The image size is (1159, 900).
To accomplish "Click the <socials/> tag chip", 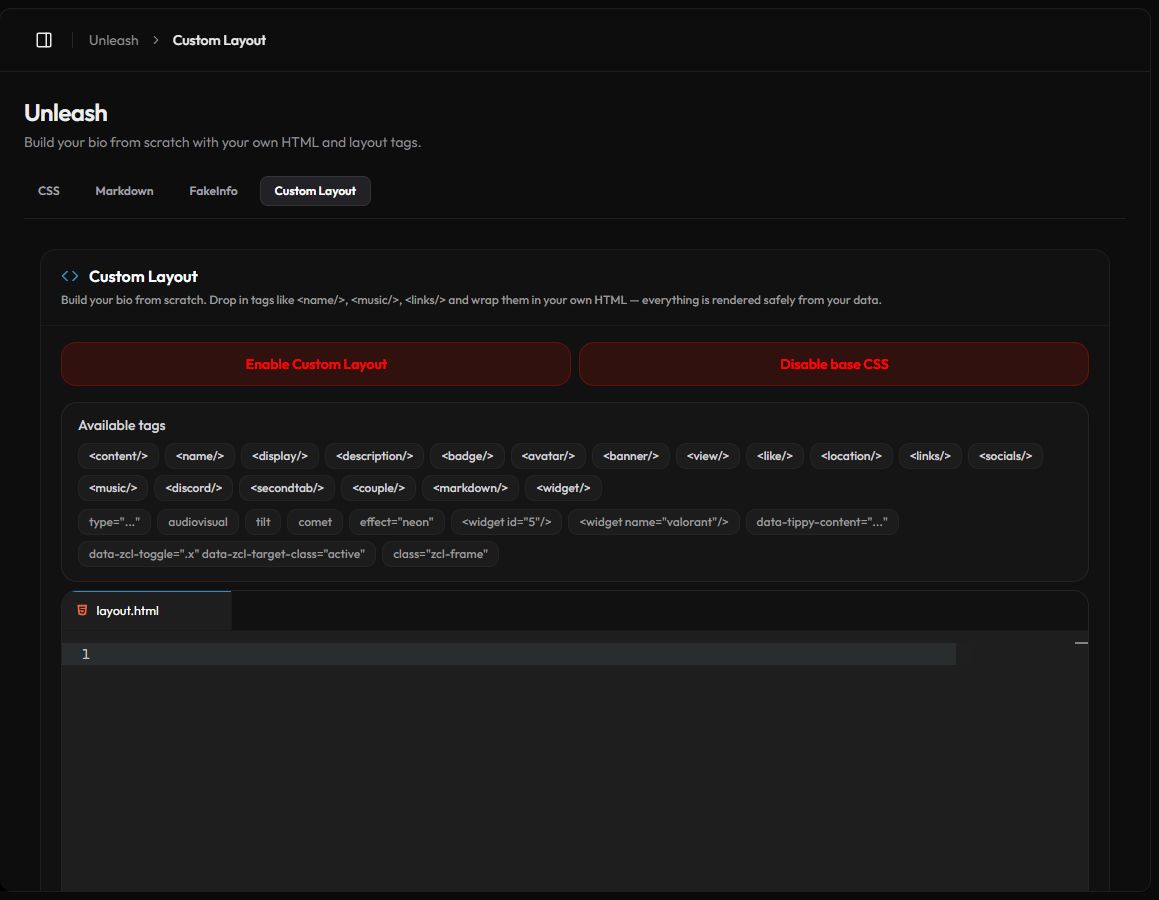I will click(x=1005, y=456).
